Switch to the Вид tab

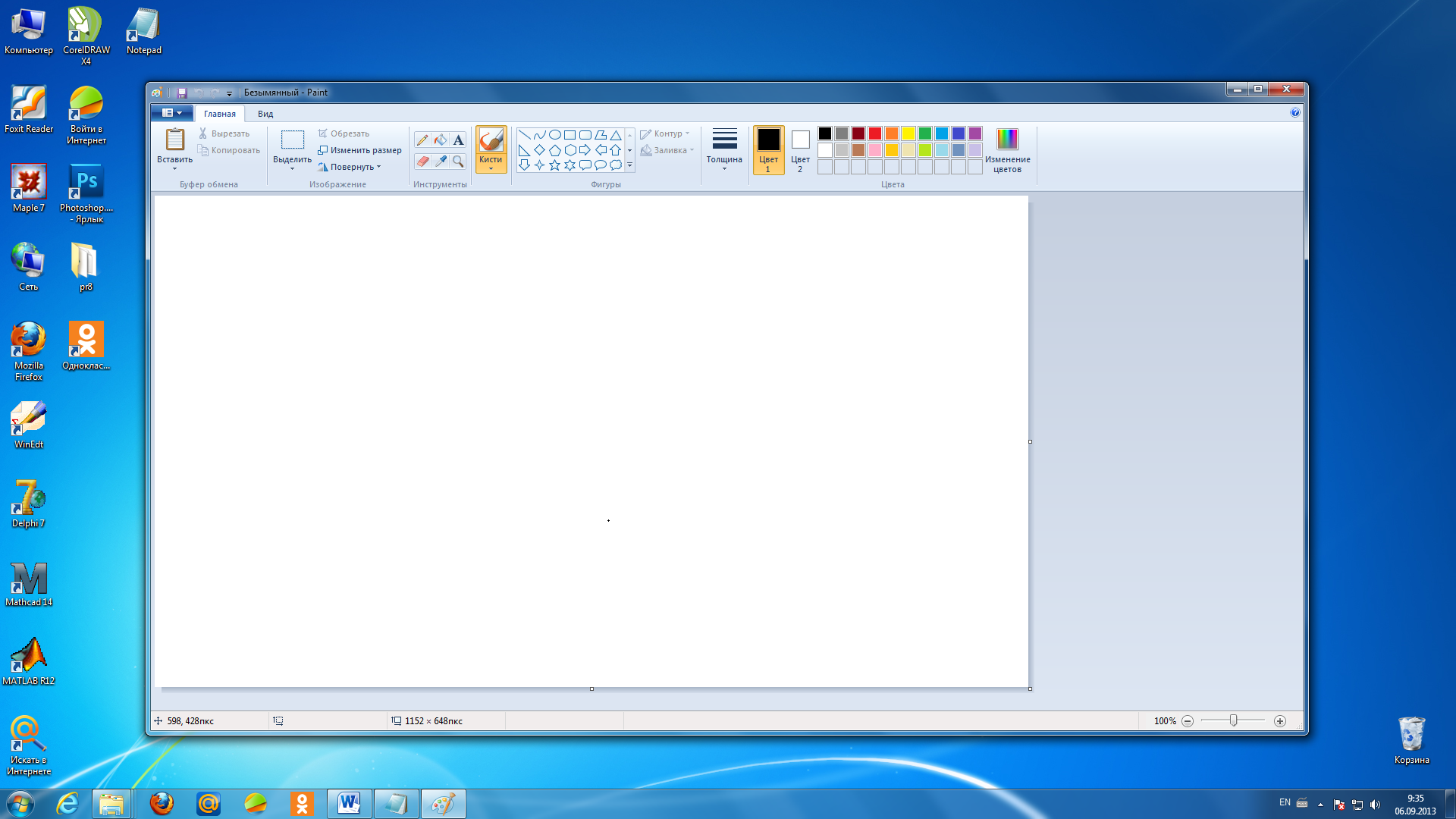[x=265, y=114]
